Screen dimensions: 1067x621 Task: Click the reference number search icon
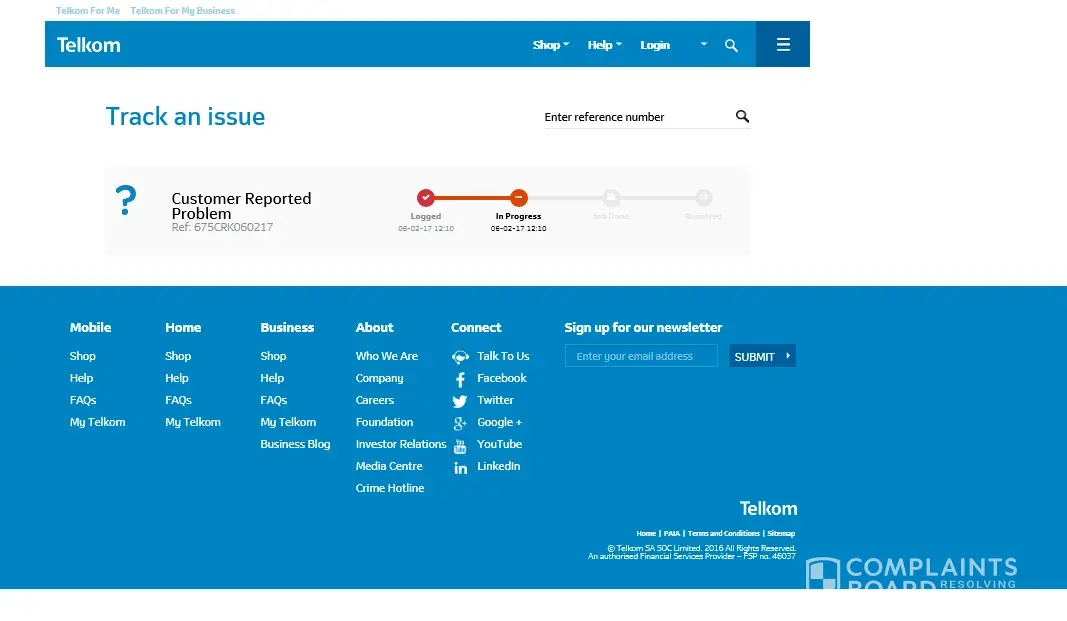point(742,116)
